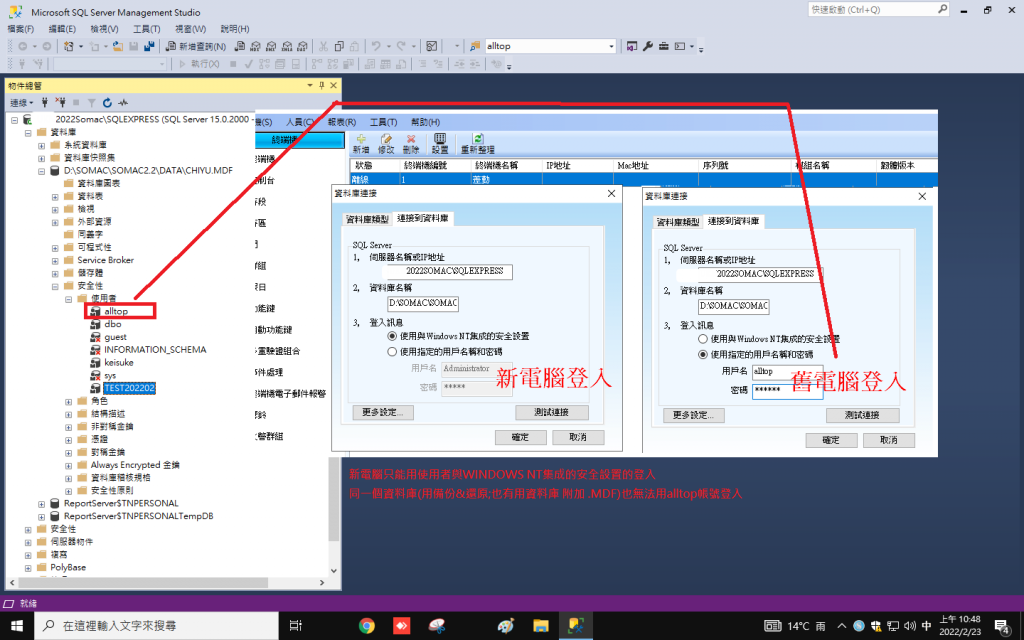Select Windows NT security radio in Administrator dialog
Image resolution: width=1024 pixels, height=640 pixels.
[x=392, y=336]
